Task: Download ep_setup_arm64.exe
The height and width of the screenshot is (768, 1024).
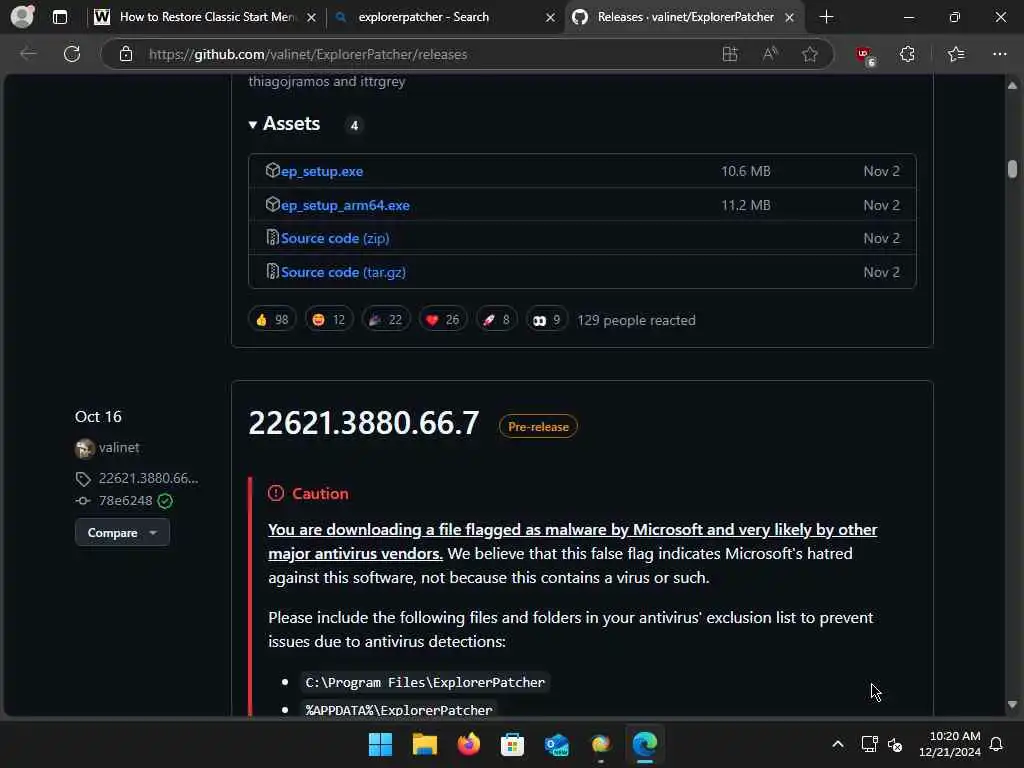Action: [345, 205]
